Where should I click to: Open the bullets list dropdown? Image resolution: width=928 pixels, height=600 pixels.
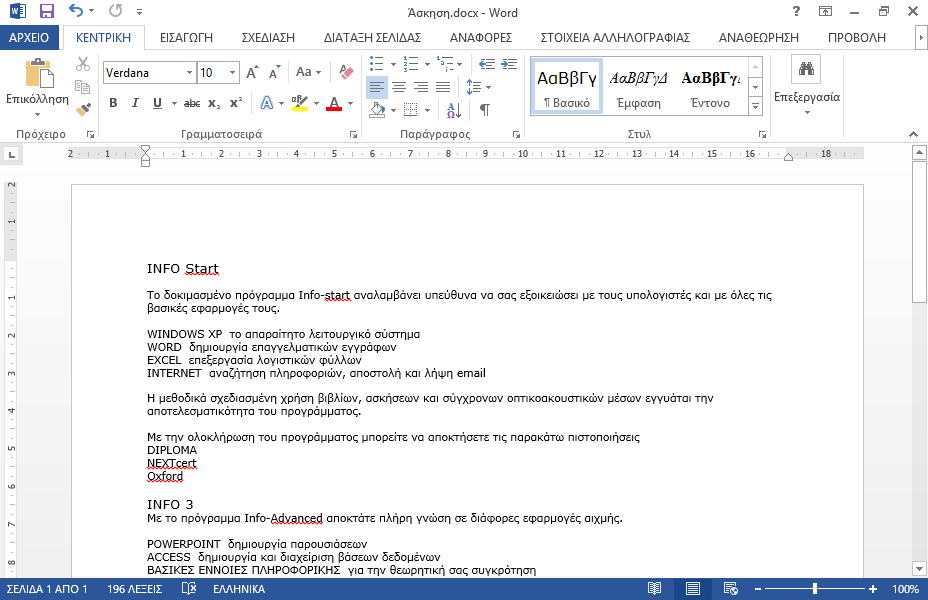pos(393,64)
